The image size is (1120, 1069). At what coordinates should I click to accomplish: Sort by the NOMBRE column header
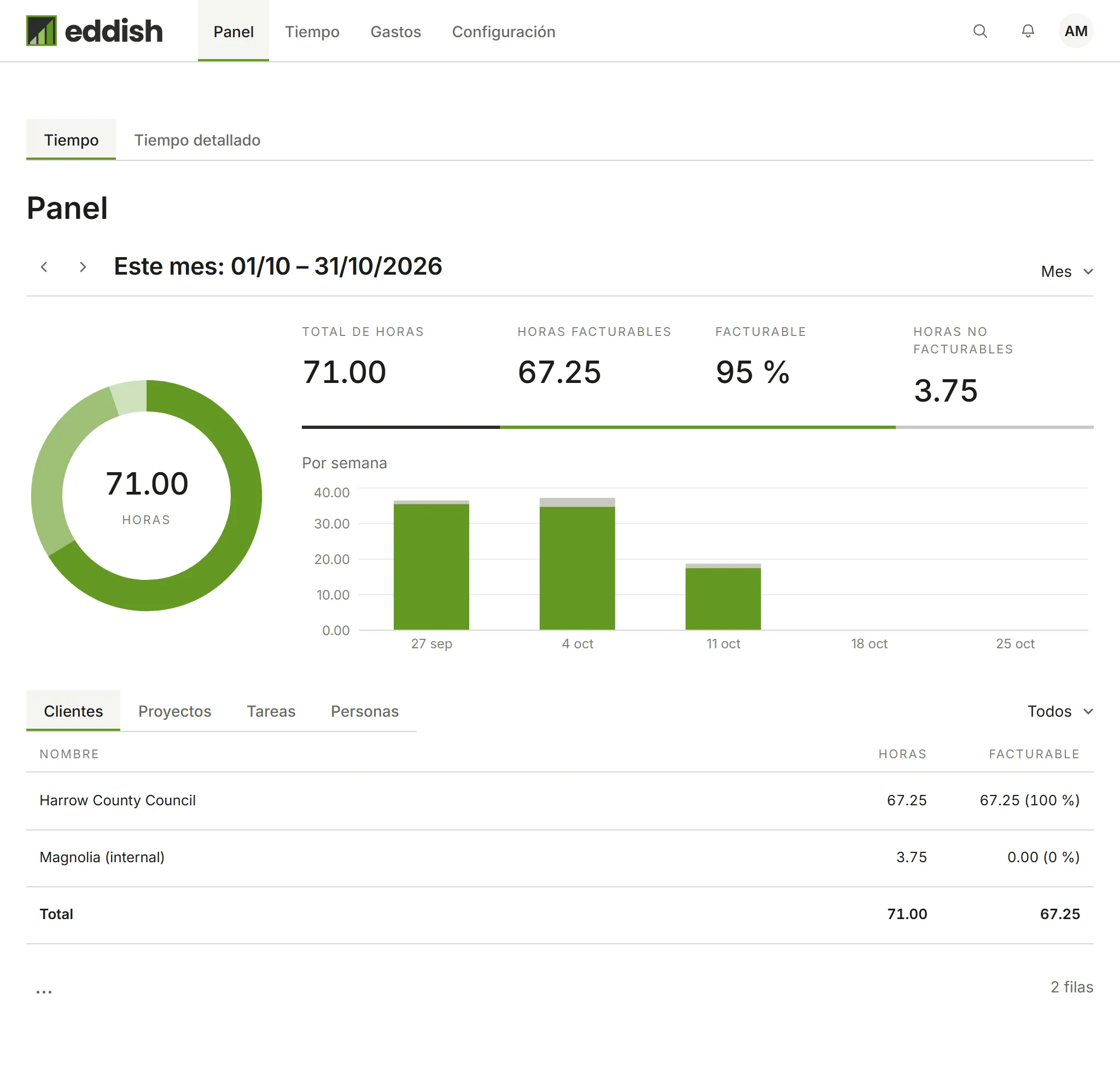click(69, 754)
